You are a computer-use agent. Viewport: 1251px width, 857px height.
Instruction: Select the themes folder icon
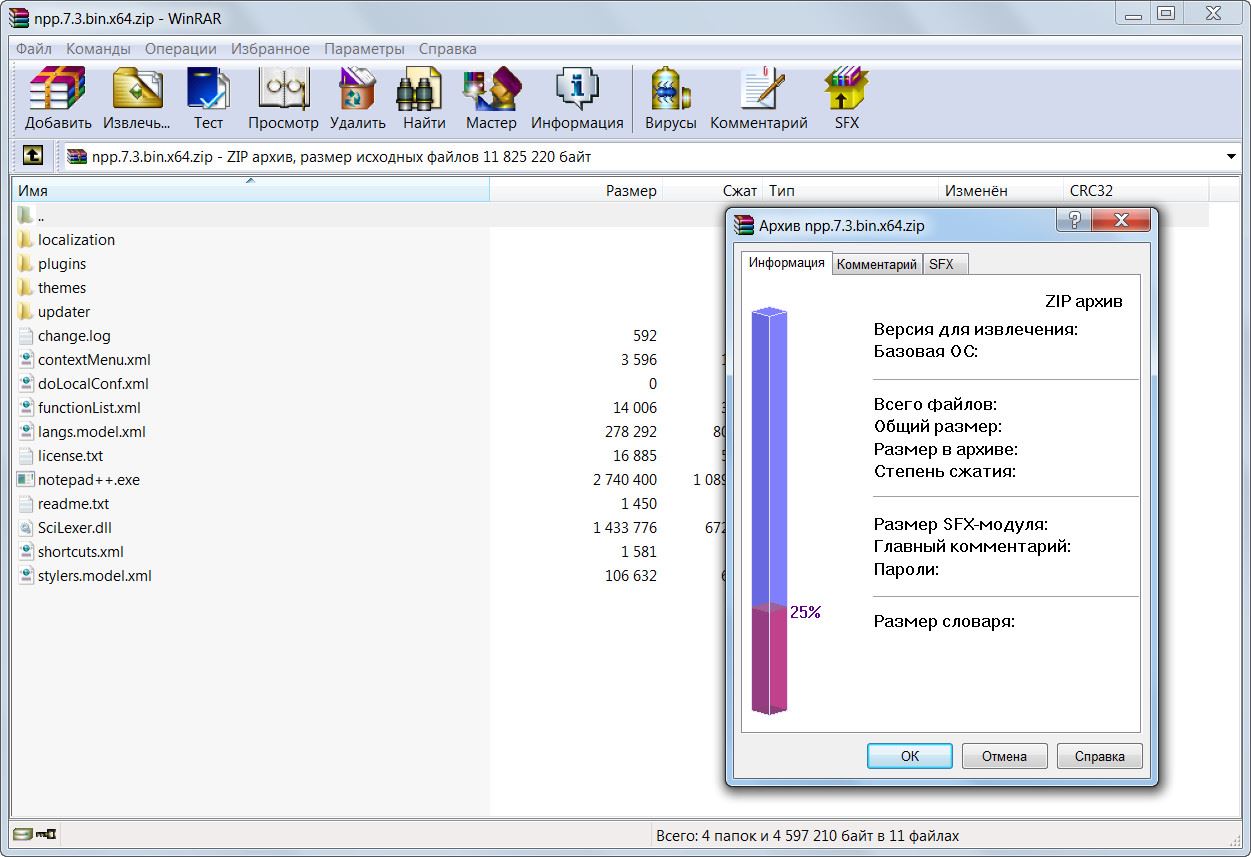[x=26, y=287]
